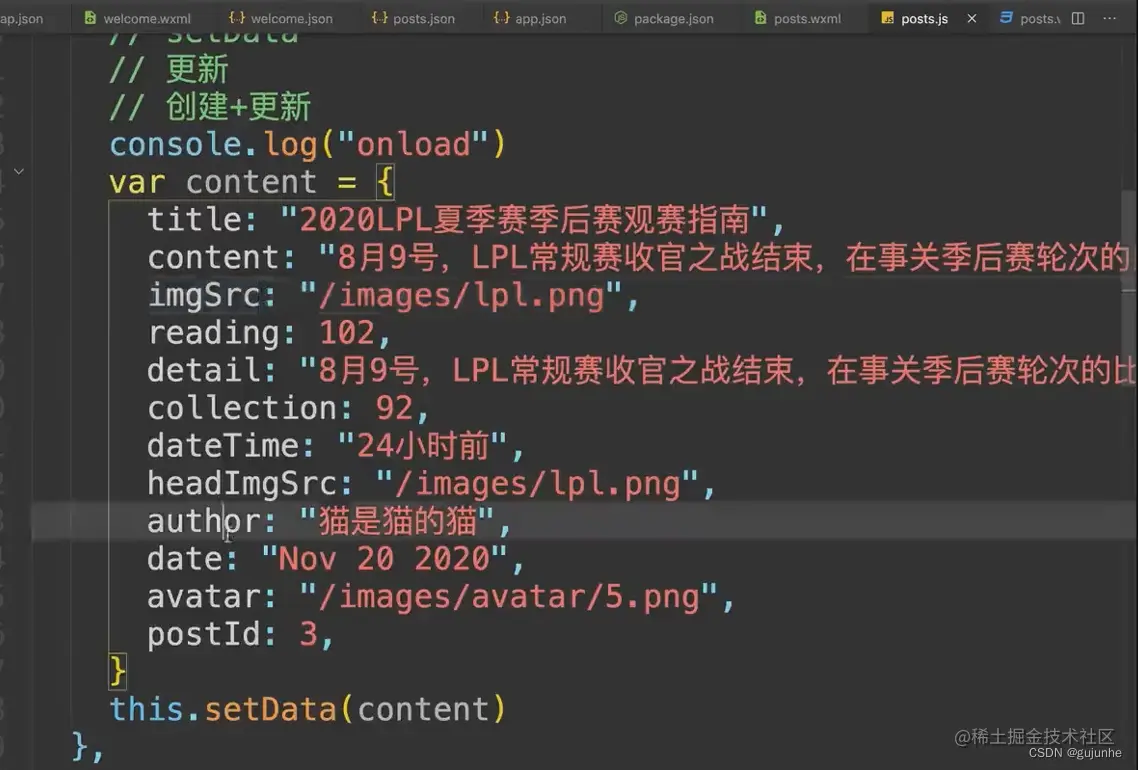The height and width of the screenshot is (770, 1138).
Task: Click the detail property key
Action: click(x=204, y=370)
